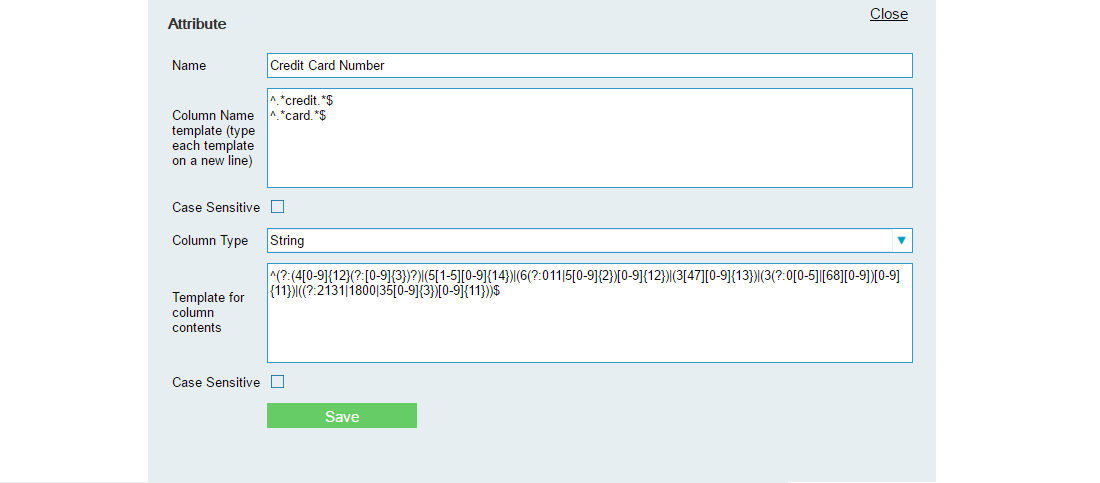
Task: Enable Case Sensitive for column name template
Action: (x=278, y=207)
